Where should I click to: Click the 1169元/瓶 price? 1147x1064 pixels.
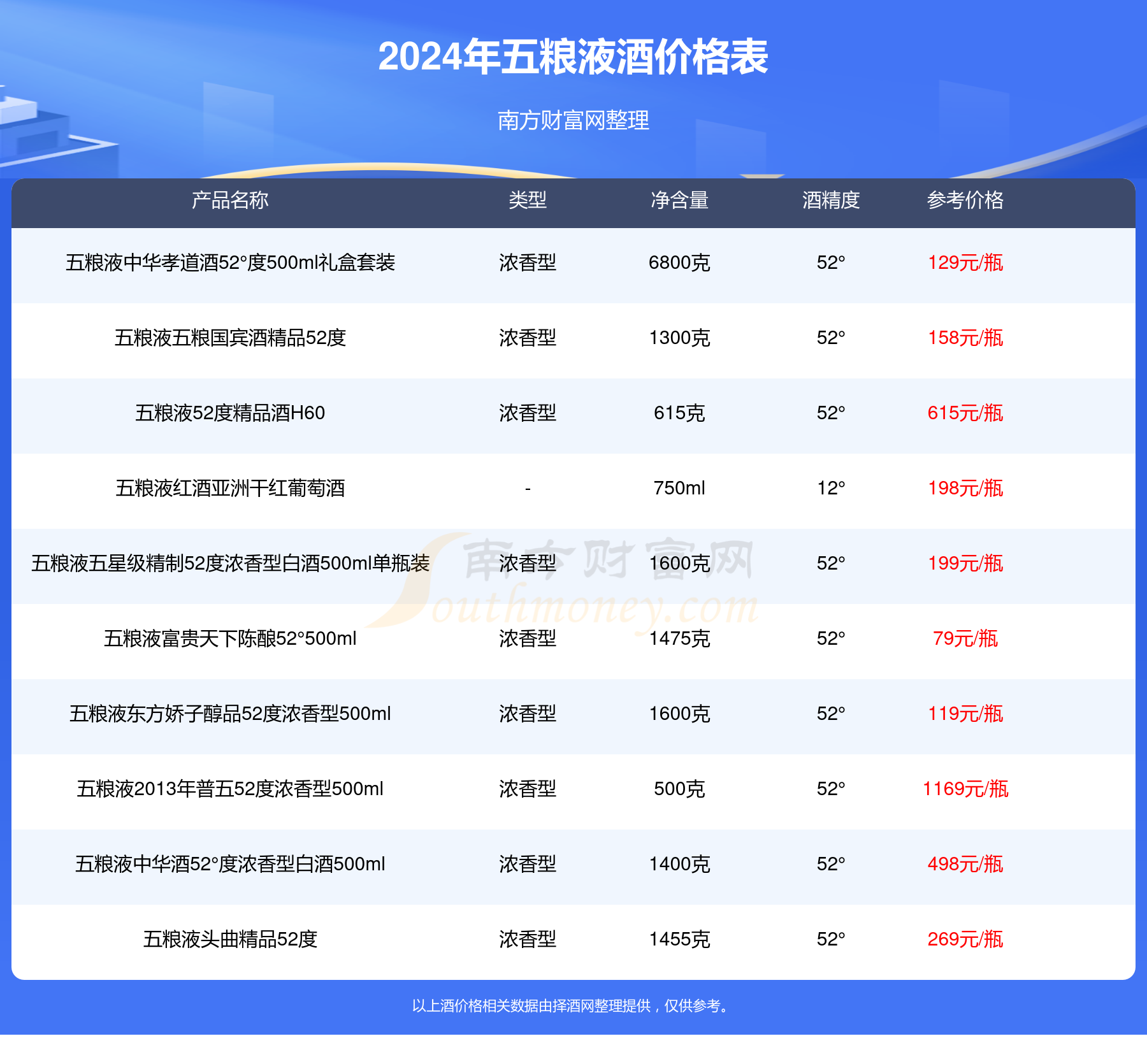pos(965,789)
